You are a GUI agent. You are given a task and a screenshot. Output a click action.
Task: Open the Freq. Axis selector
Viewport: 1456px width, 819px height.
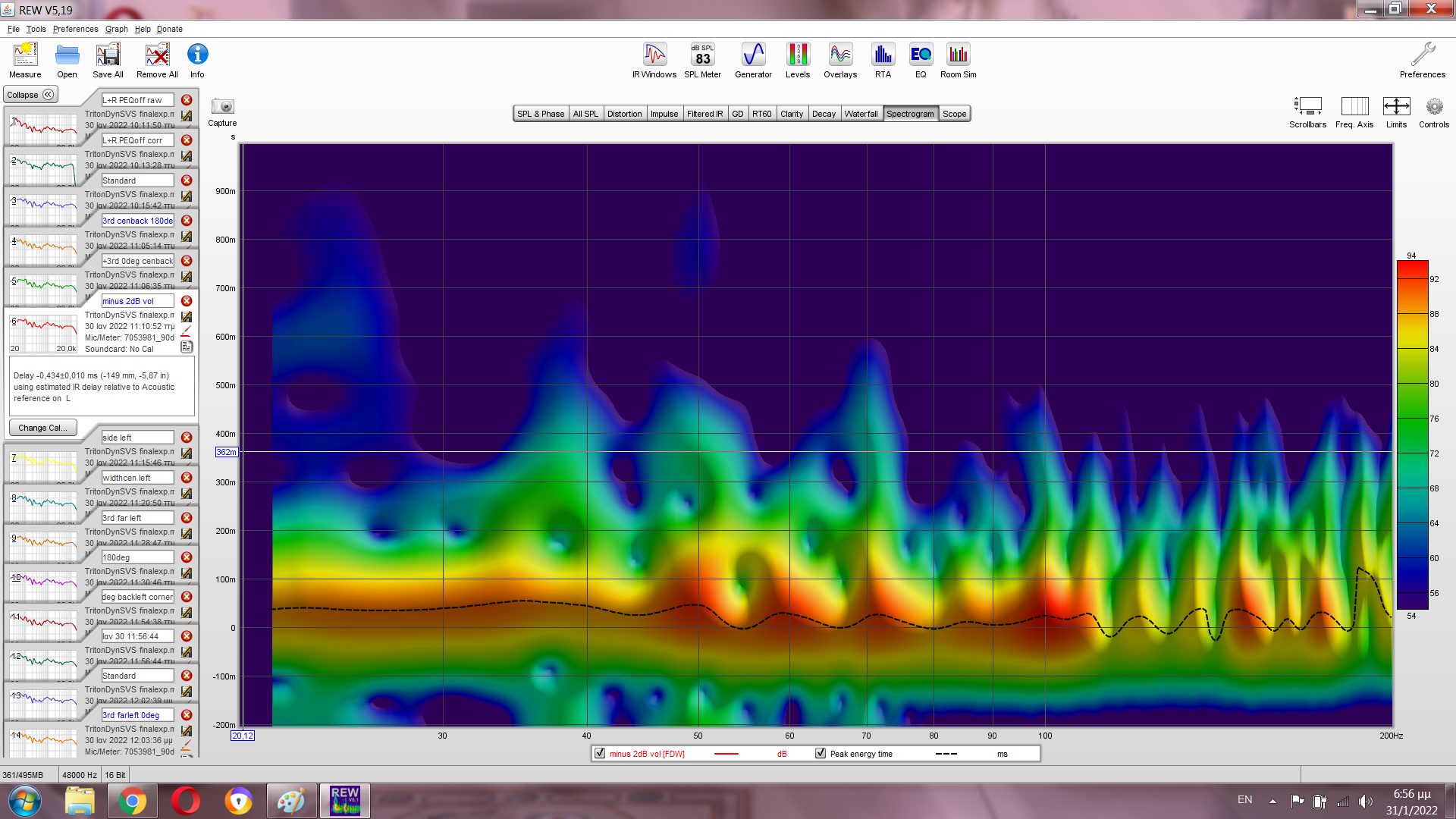(x=1354, y=107)
